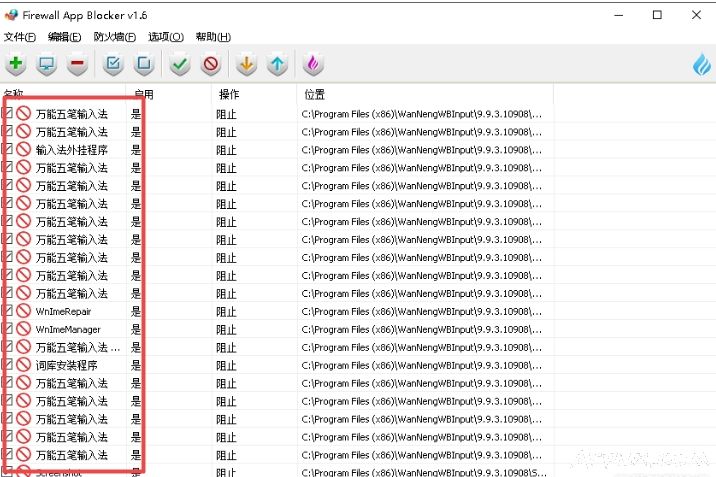
Task: Click the block icon beside 词库安装程序
Action: pyautogui.click(x=23, y=365)
